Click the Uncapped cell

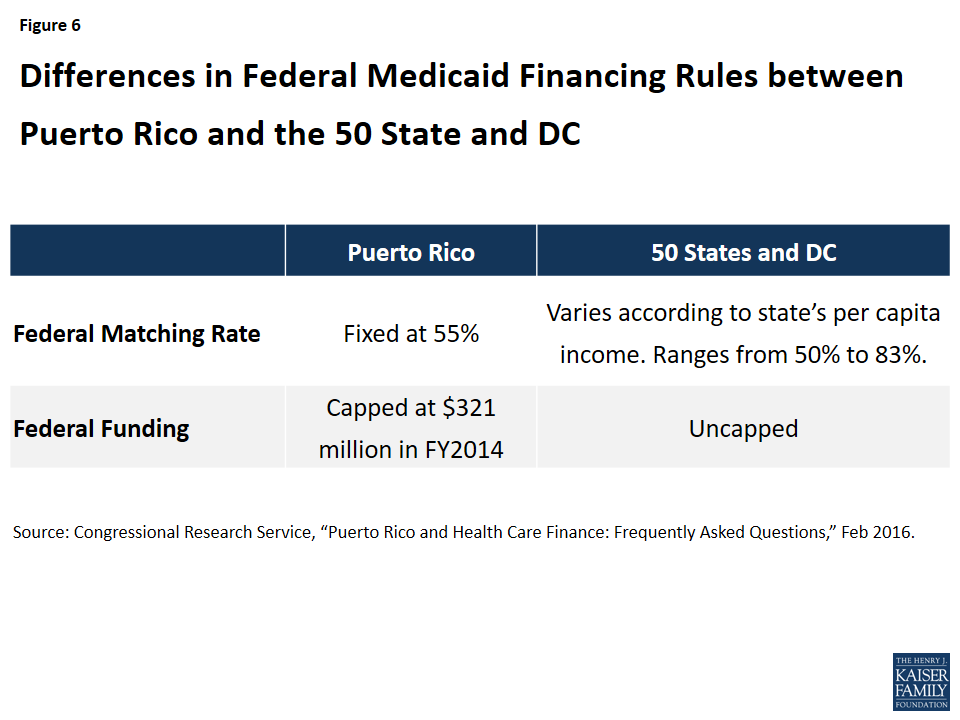pos(743,428)
